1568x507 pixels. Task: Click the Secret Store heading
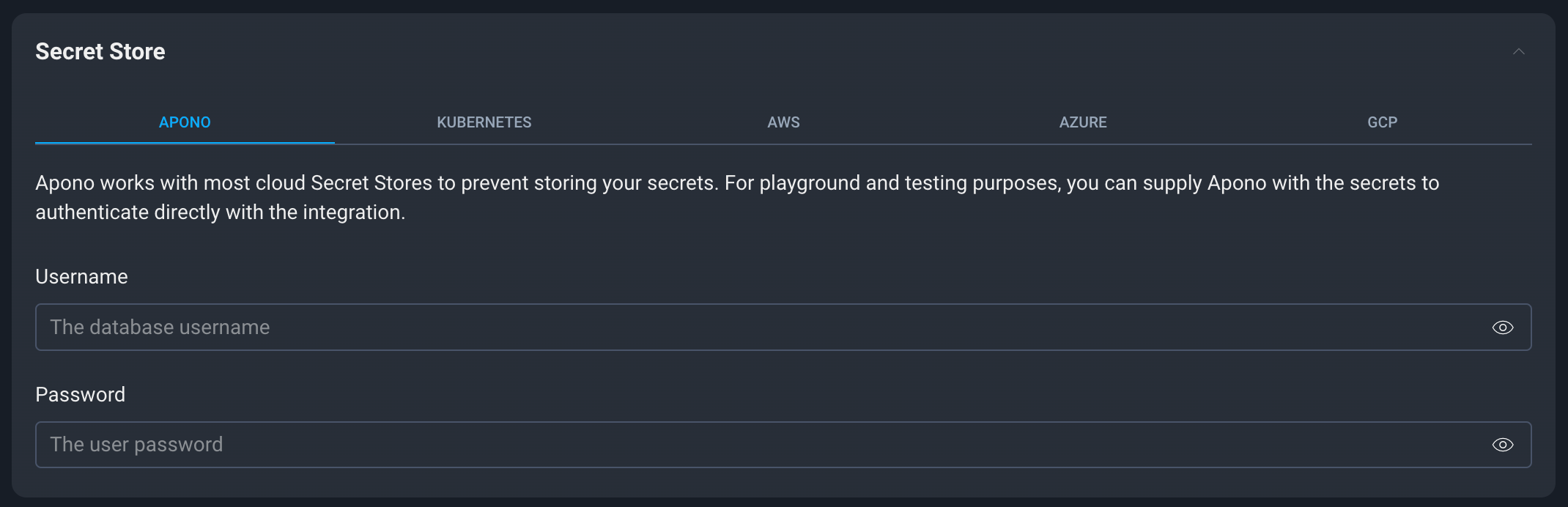(x=100, y=51)
